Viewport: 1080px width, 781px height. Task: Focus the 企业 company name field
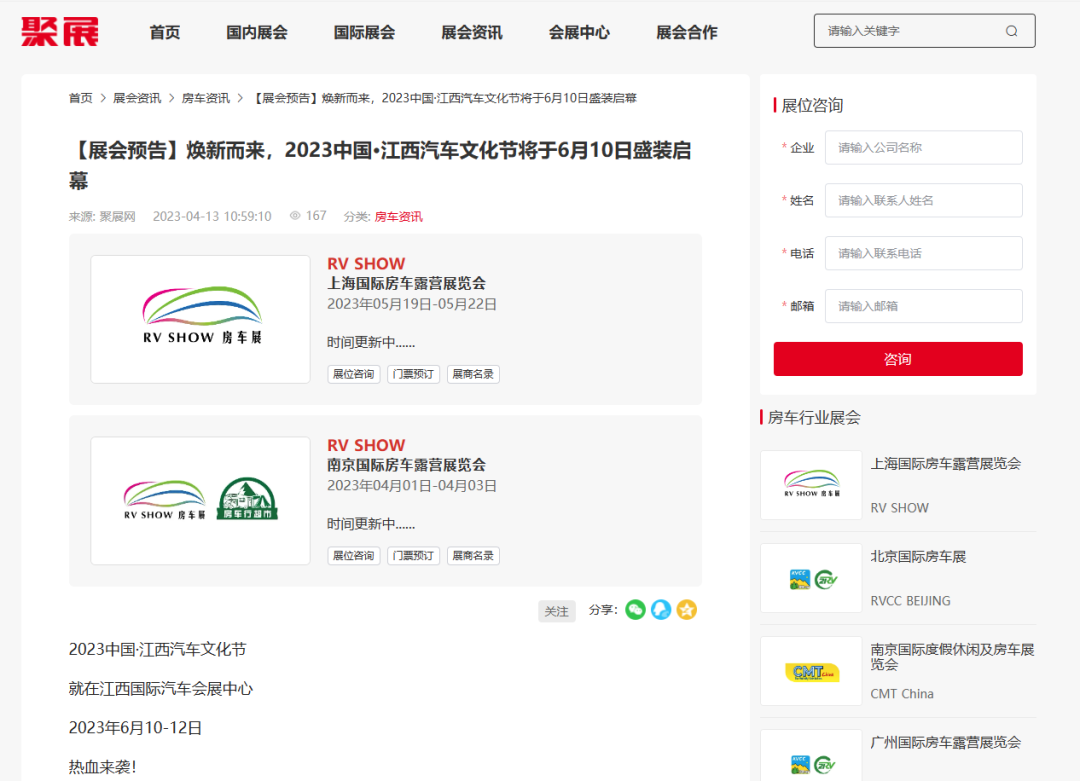click(x=924, y=147)
